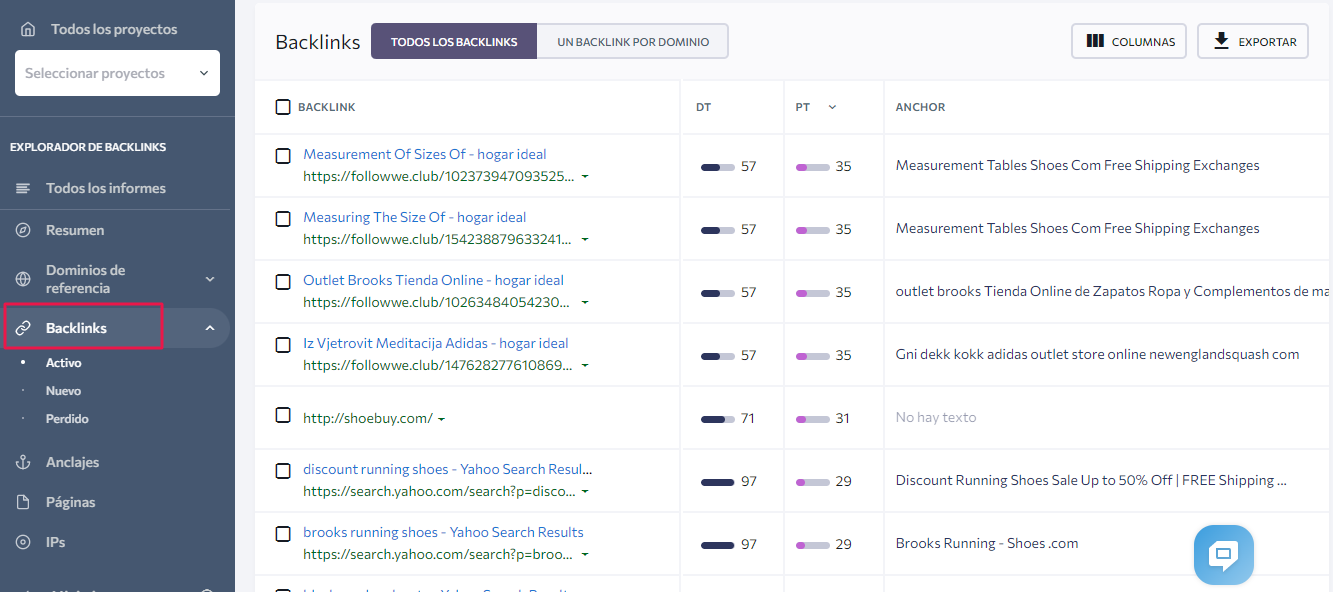Click anchor text starting 'outlet brooks Tienda Online'
The width and height of the screenshot is (1333, 592).
(x=1114, y=291)
